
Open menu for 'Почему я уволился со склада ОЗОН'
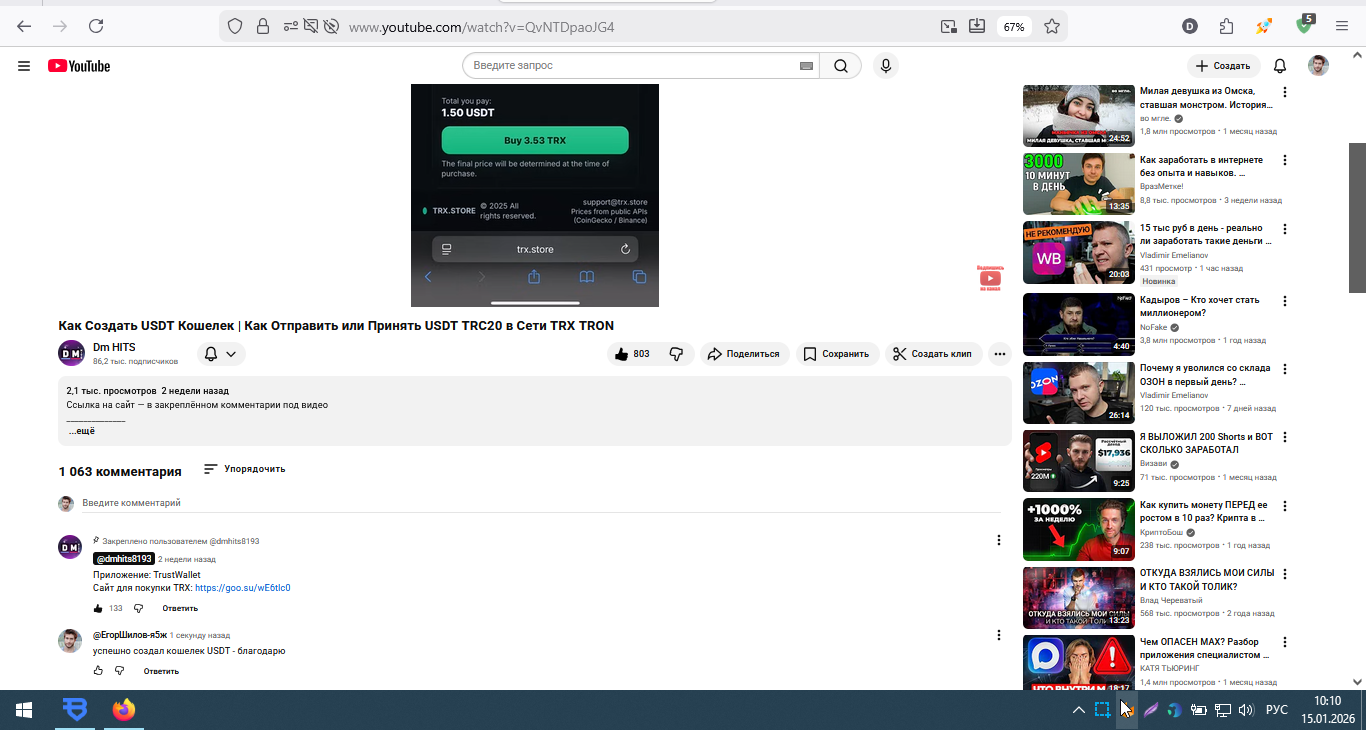tap(1285, 368)
